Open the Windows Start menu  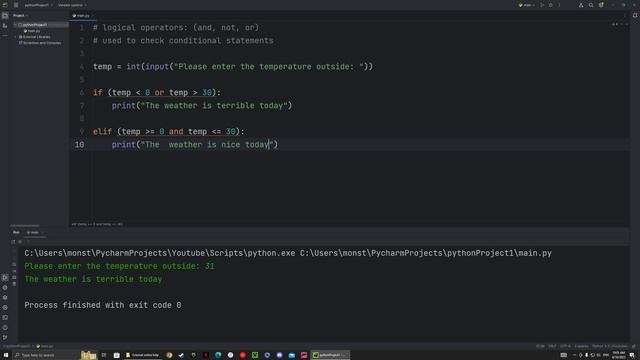[x=6, y=355]
